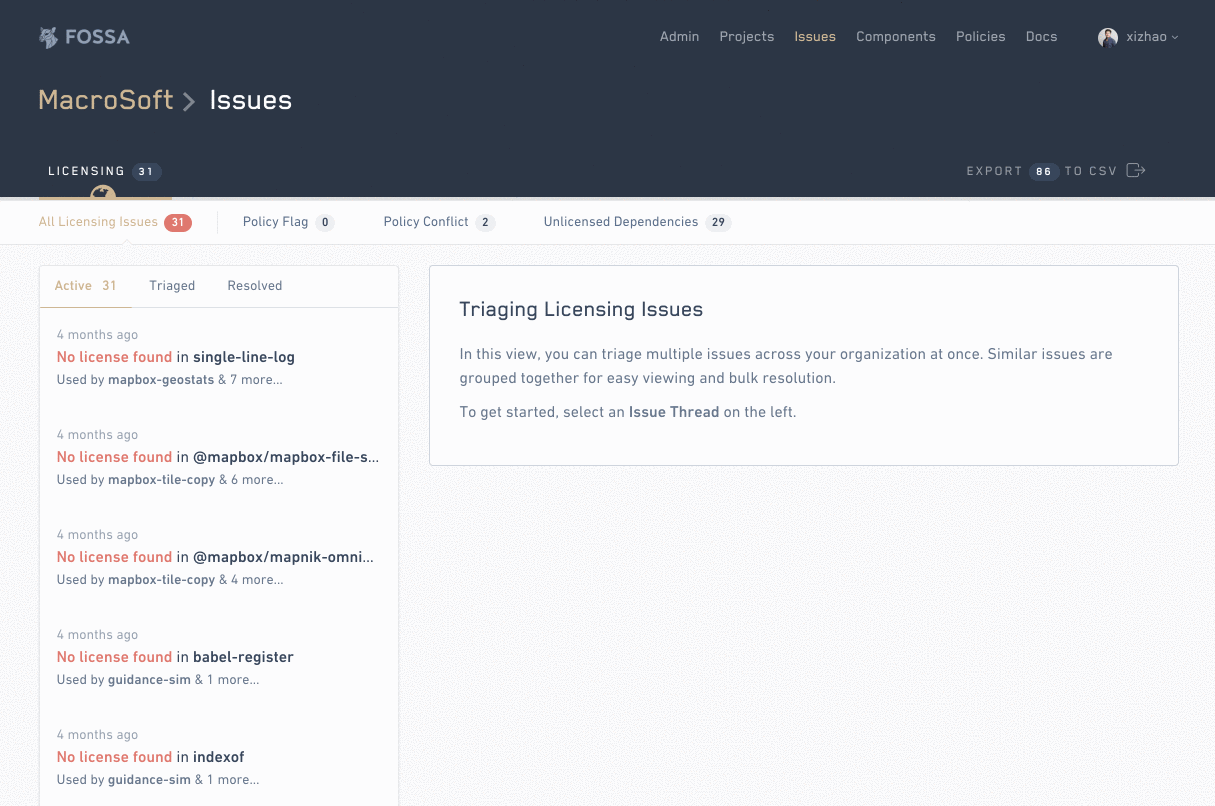1215x806 pixels.
Task: Click 'Used by mapbox-tile-copy & 4 more...'
Action: (x=170, y=580)
